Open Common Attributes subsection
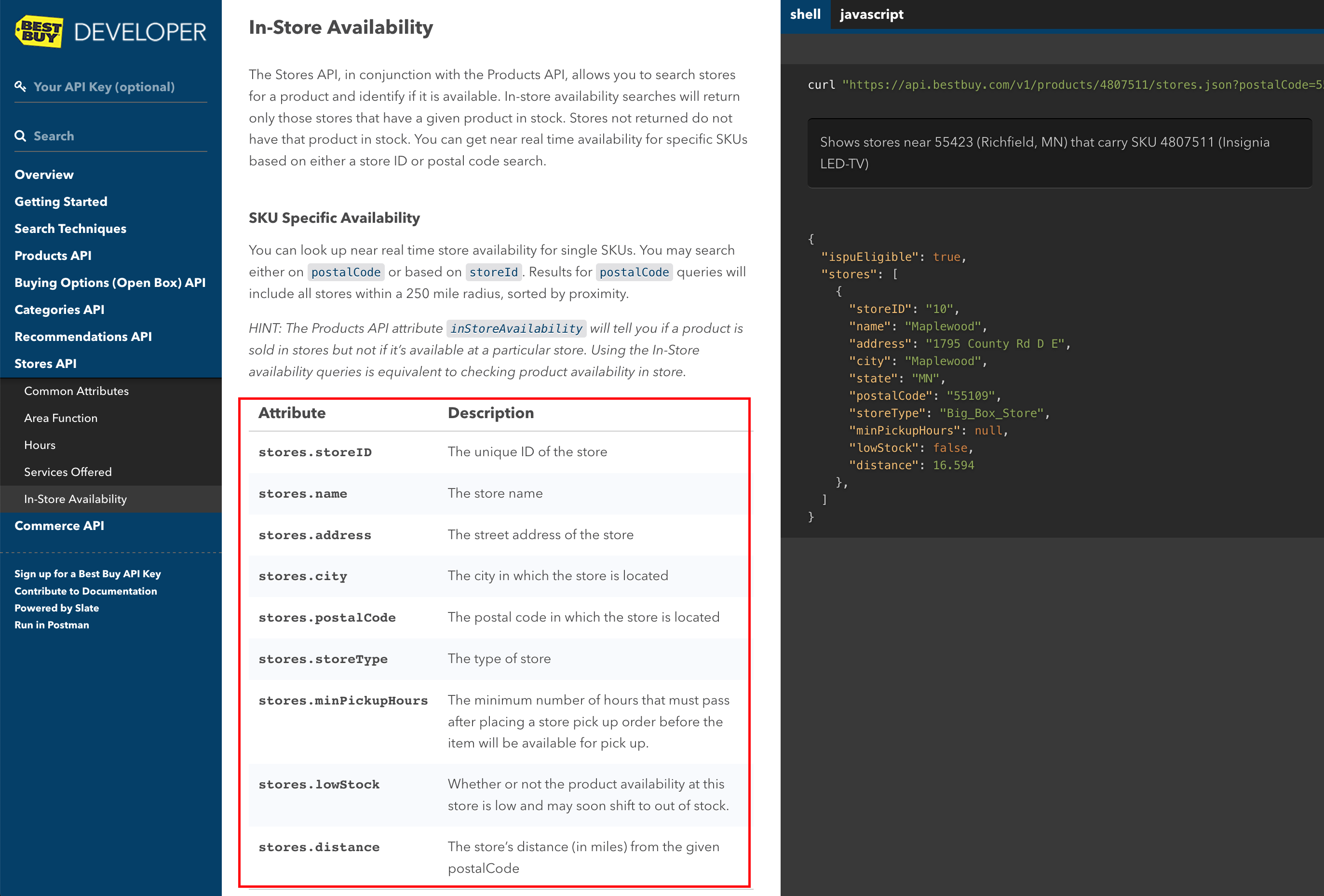This screenshot has height=896, width=1324. point(76,391)
